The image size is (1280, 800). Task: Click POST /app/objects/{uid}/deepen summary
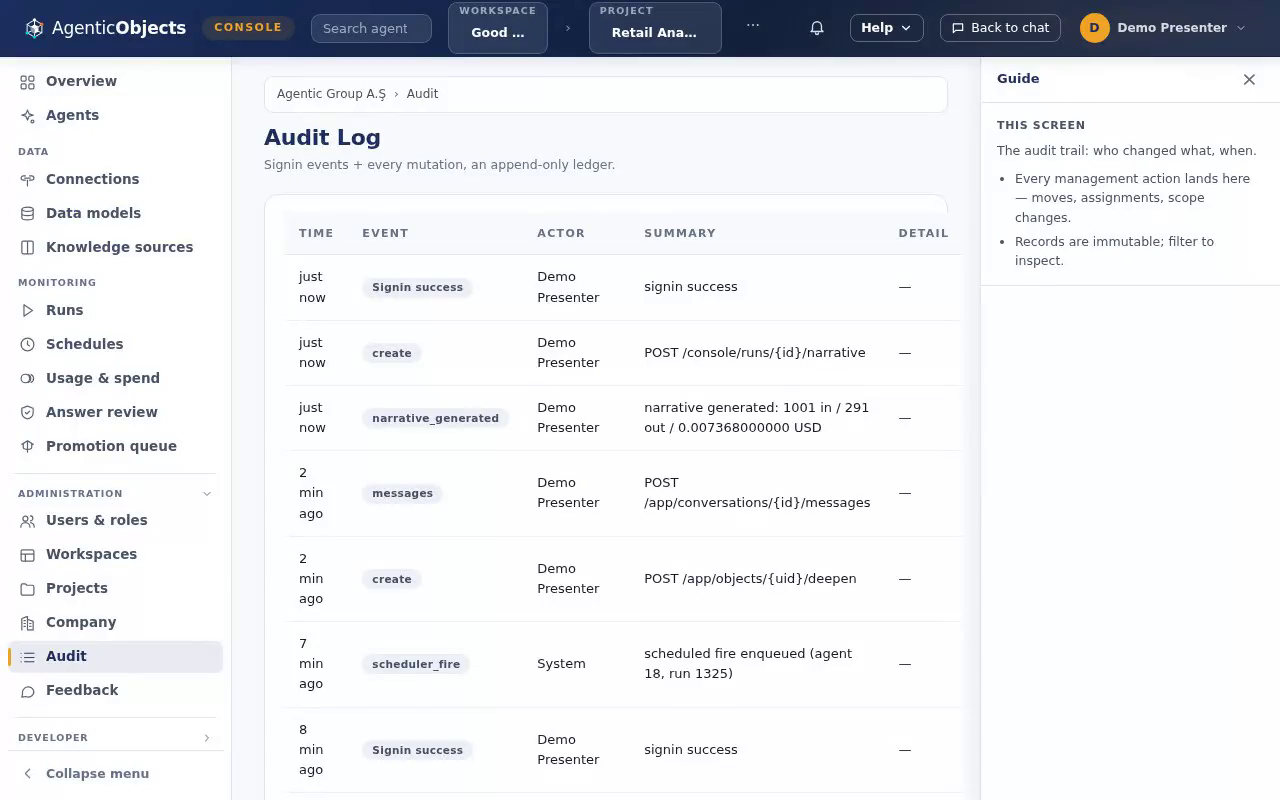[x=750, y=579]
